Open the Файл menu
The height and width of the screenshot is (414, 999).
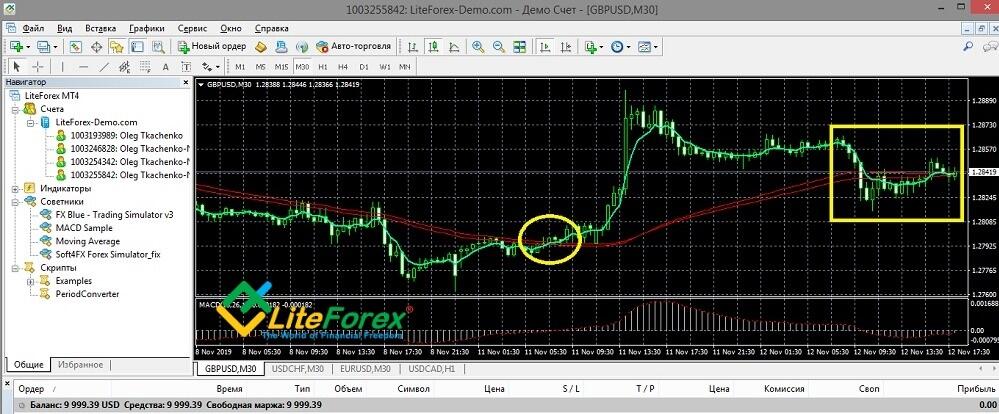pos(33,28)
